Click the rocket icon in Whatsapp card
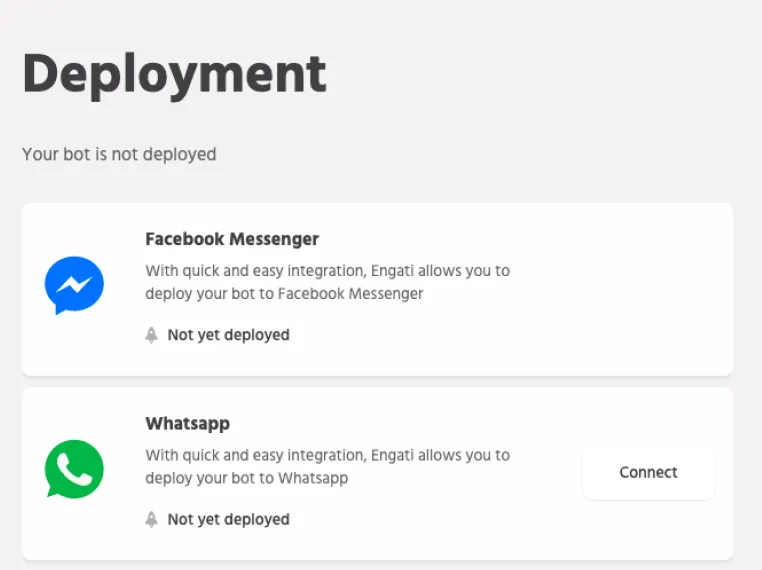 click(152, 519)
